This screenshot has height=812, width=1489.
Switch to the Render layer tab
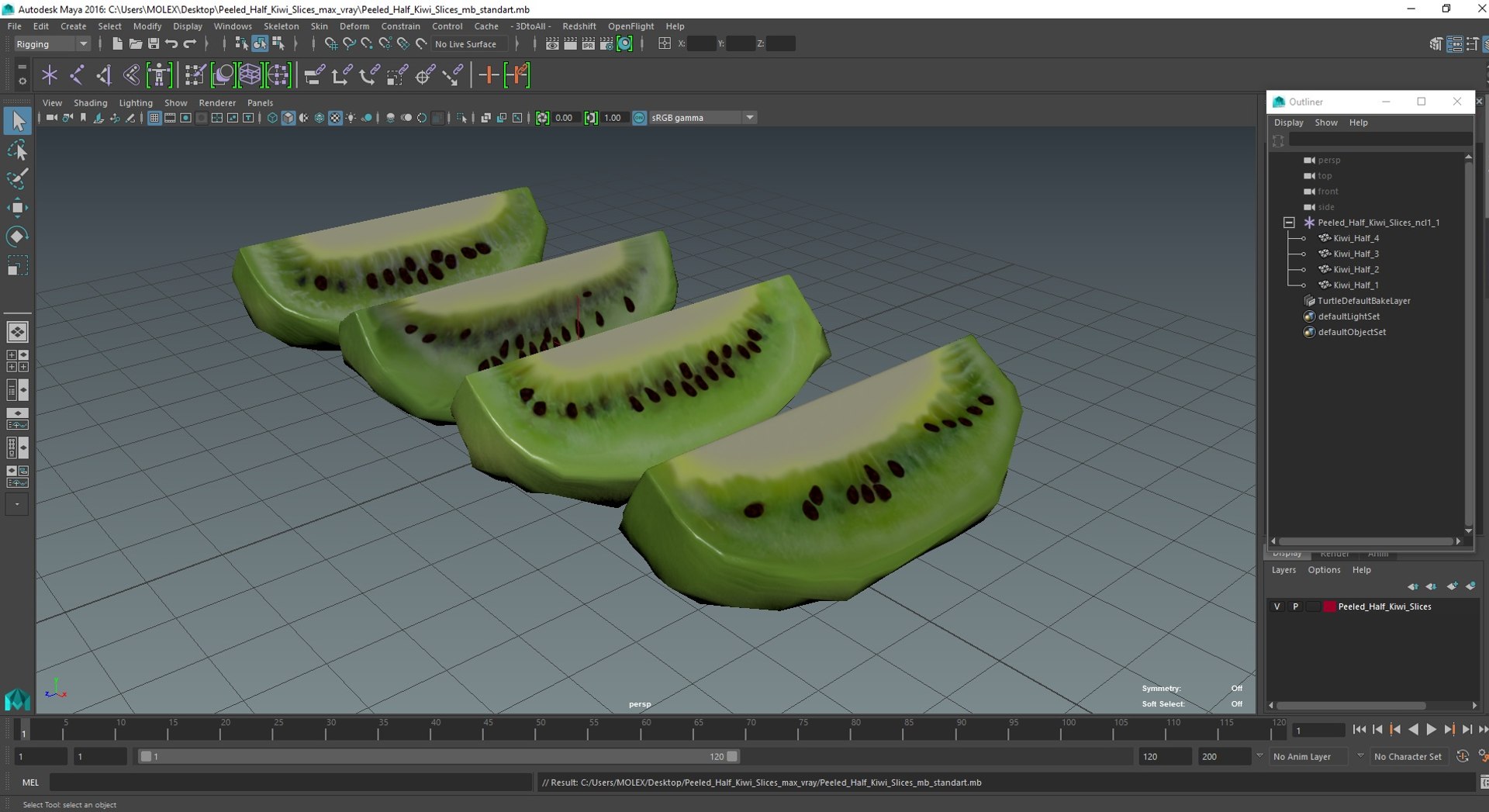pyautogui.click(x=1334, y=554)
